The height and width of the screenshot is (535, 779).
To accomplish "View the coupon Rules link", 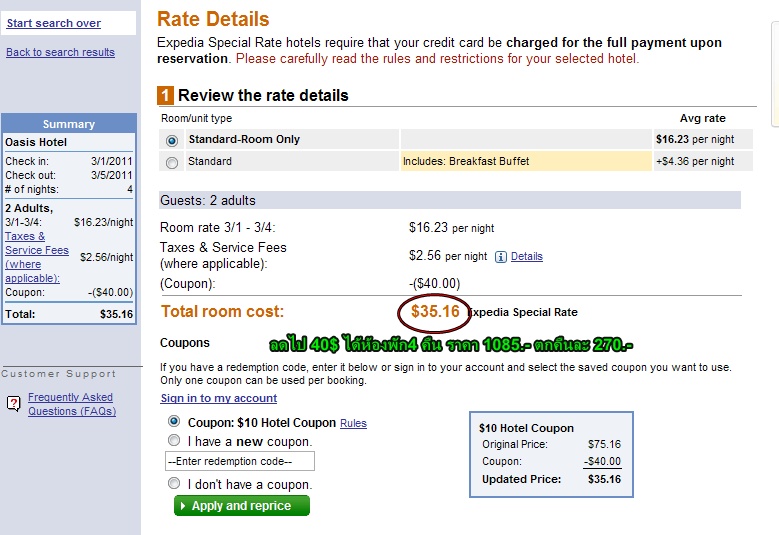I will tap(353, 423).
